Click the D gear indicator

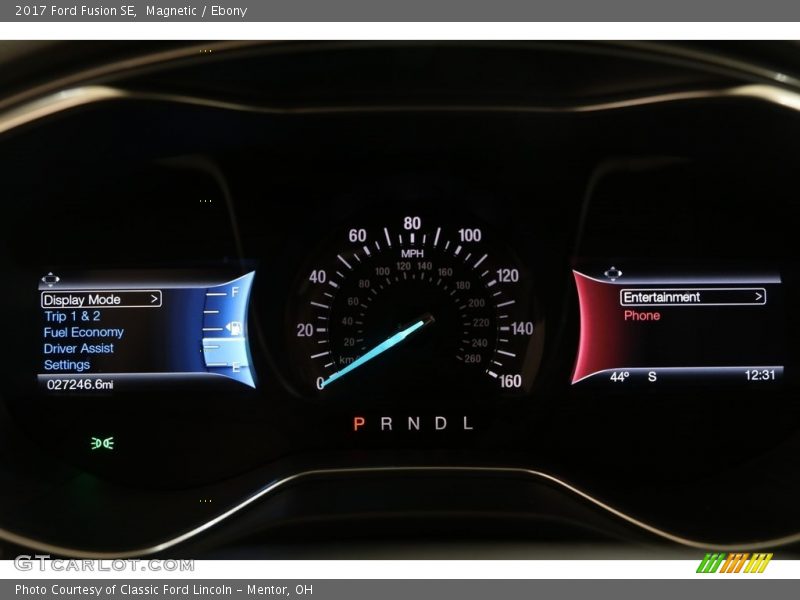tap(441, 423)
